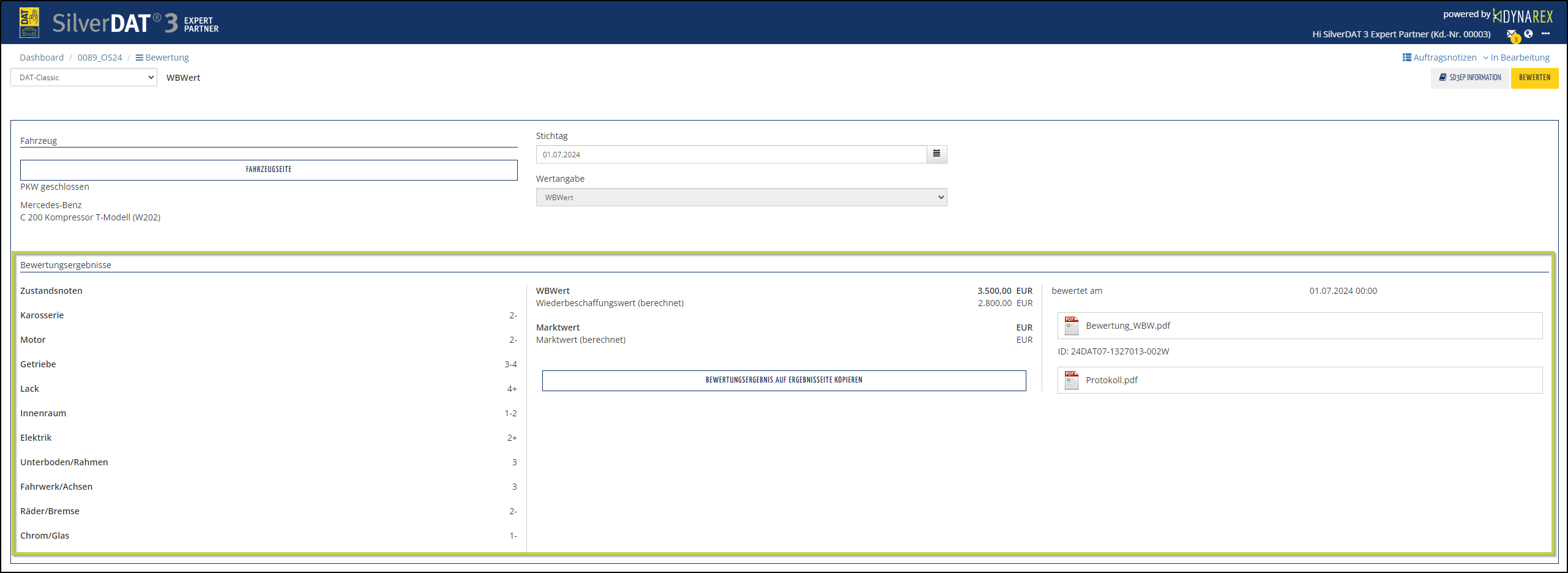
Task: Open the Bewertung breadcrumb menu
Action: pyautogui.click(x=162, y=58)
